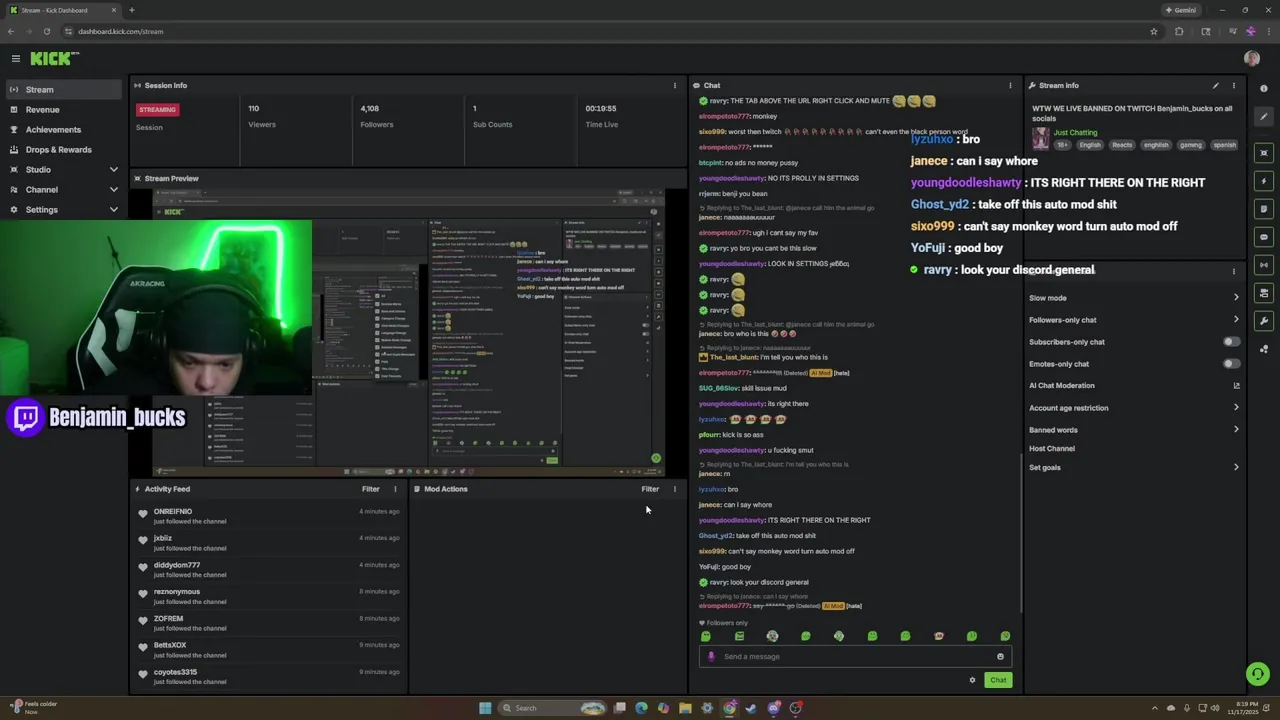1280x720 pixels.
Task: Click the wrench icon in the right rail
Action: [1264, 321]
